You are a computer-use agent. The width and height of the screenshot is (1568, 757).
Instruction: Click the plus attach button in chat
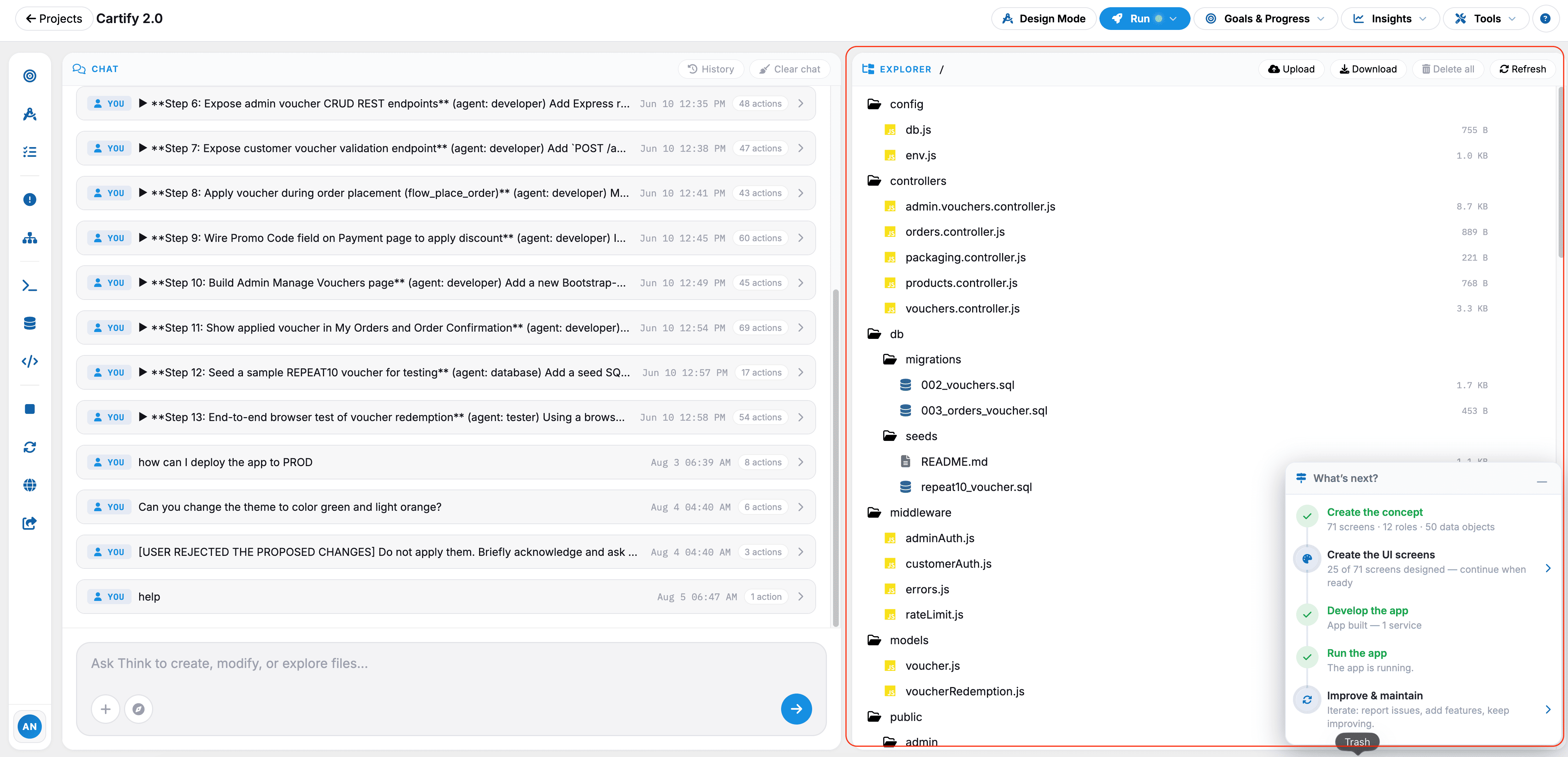click(x=105, y=709)
